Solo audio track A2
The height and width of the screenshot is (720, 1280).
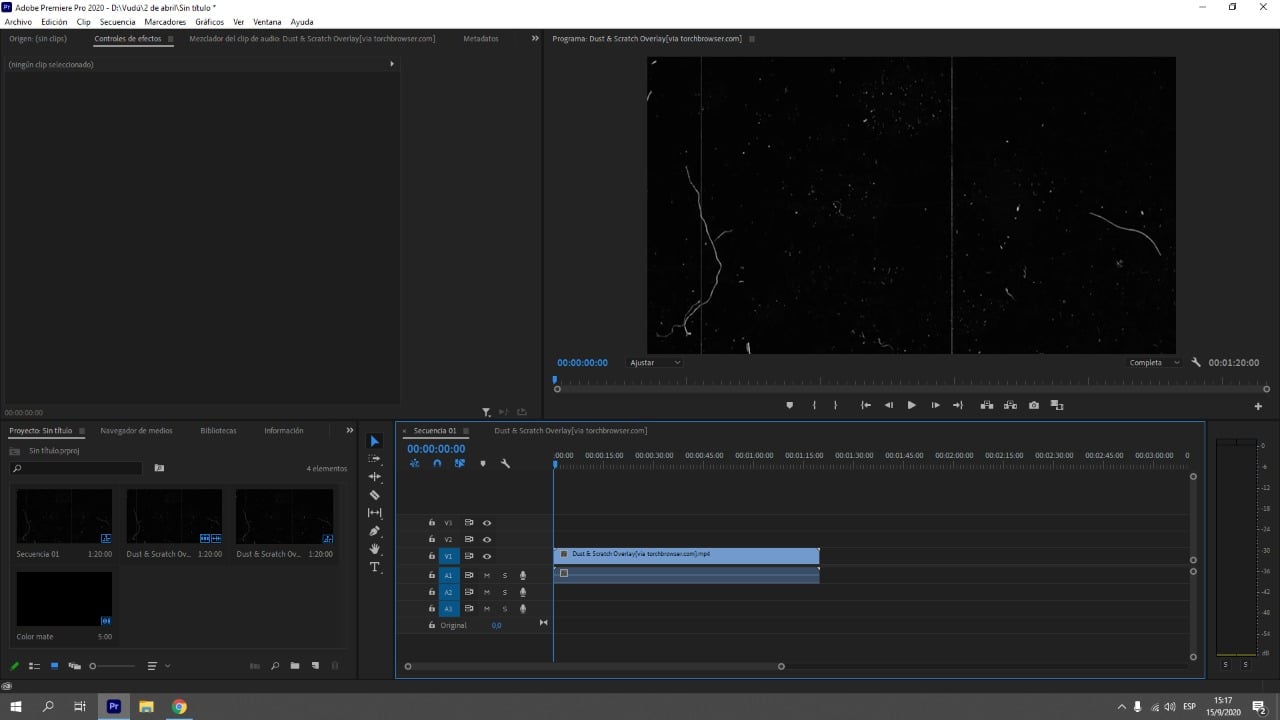(504, 592)
